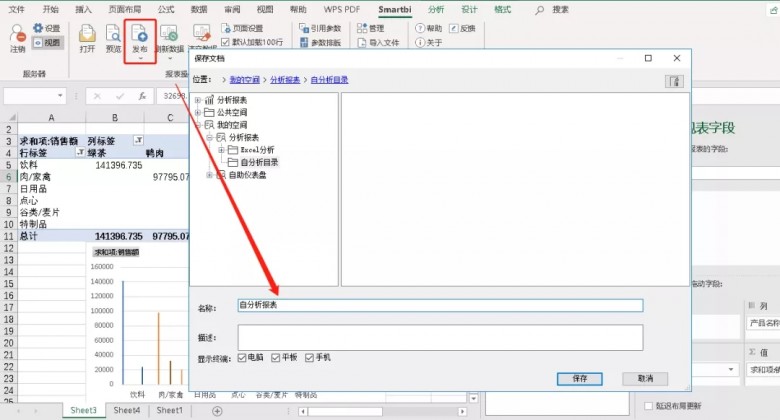Select column B header
The image size is (780, 420).
coord(115,117)
